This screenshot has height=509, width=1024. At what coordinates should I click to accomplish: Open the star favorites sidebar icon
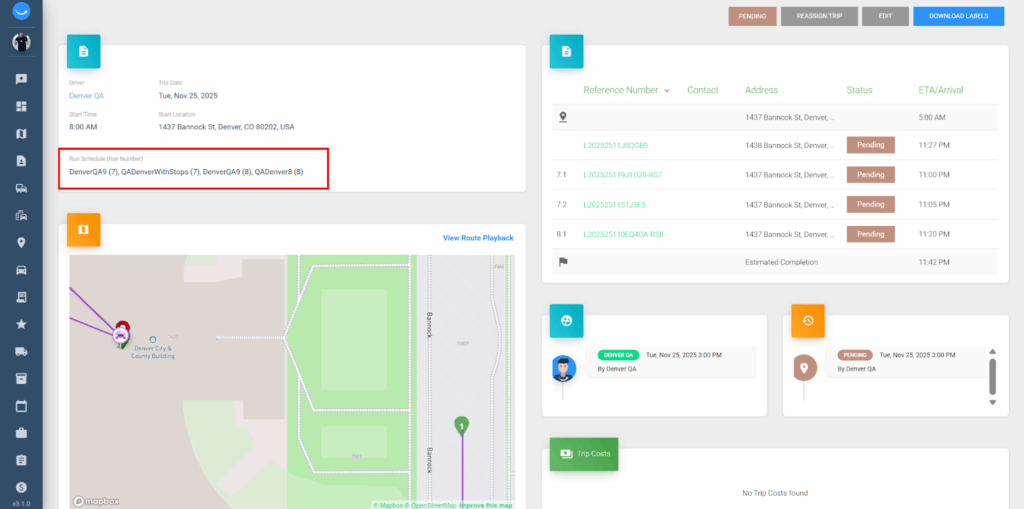[x=21, y=324]
